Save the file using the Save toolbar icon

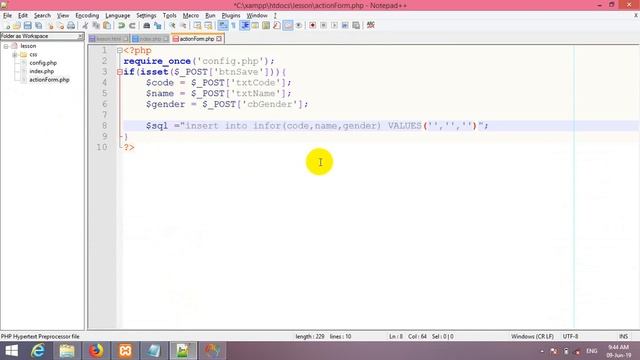coord(27,25)
